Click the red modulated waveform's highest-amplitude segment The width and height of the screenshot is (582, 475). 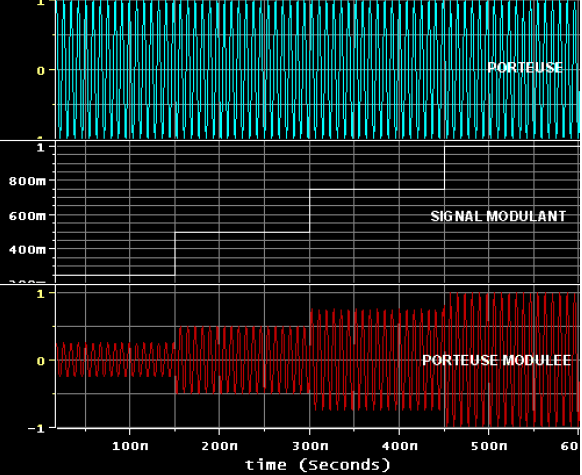coord(512,359)
